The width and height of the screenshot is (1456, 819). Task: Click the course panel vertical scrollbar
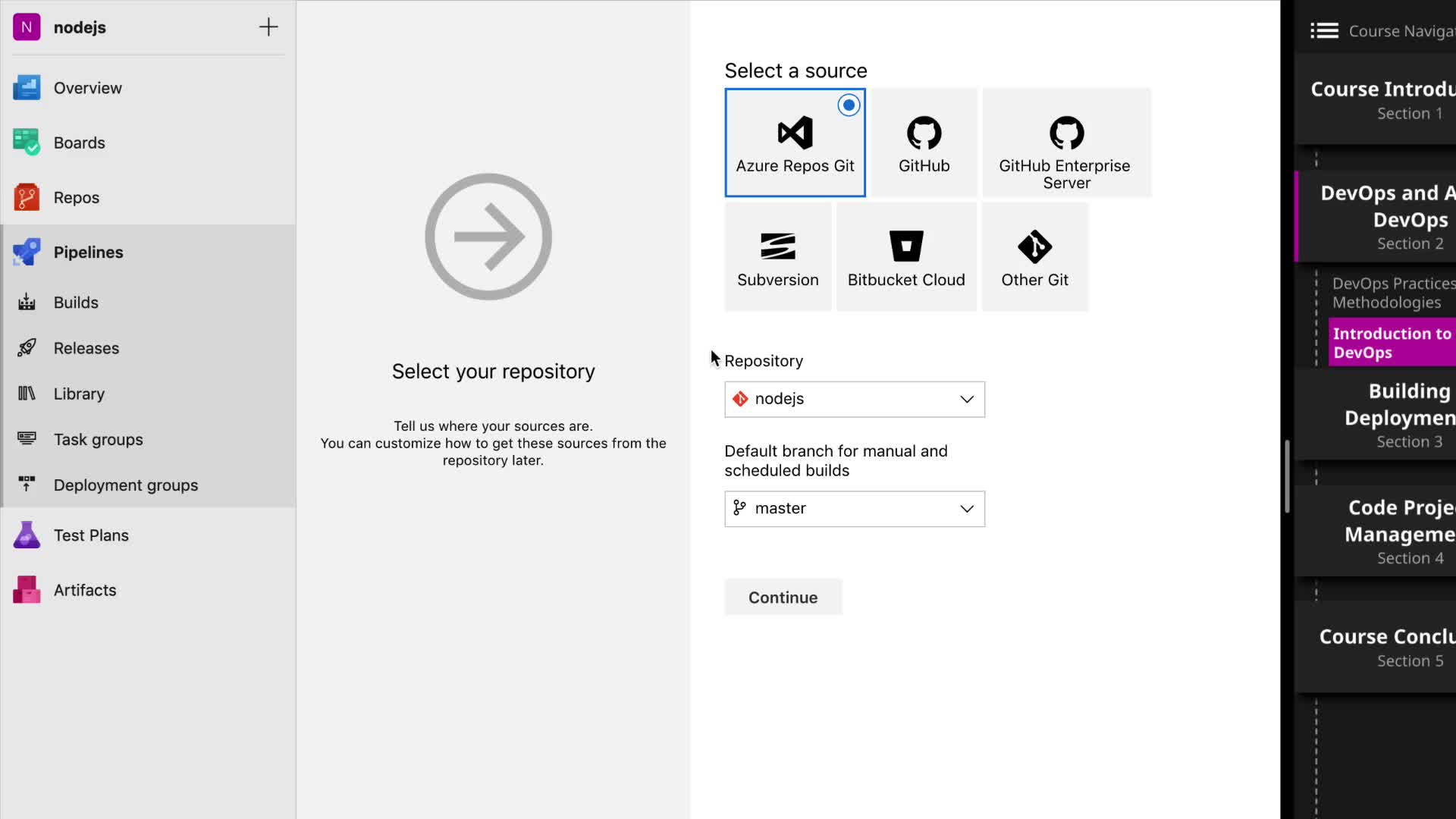pyautogui.click(x=1287, y=476)
